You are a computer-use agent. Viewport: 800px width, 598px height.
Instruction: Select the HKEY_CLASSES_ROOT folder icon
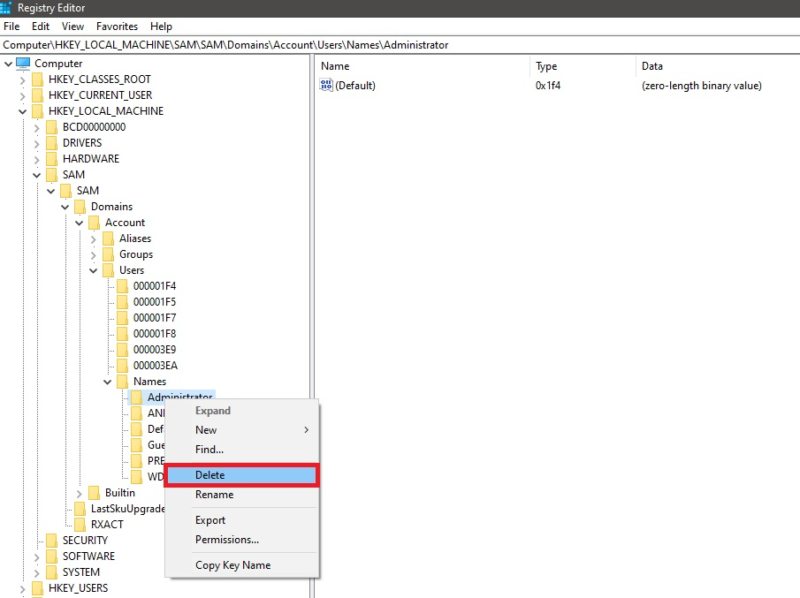38,80
